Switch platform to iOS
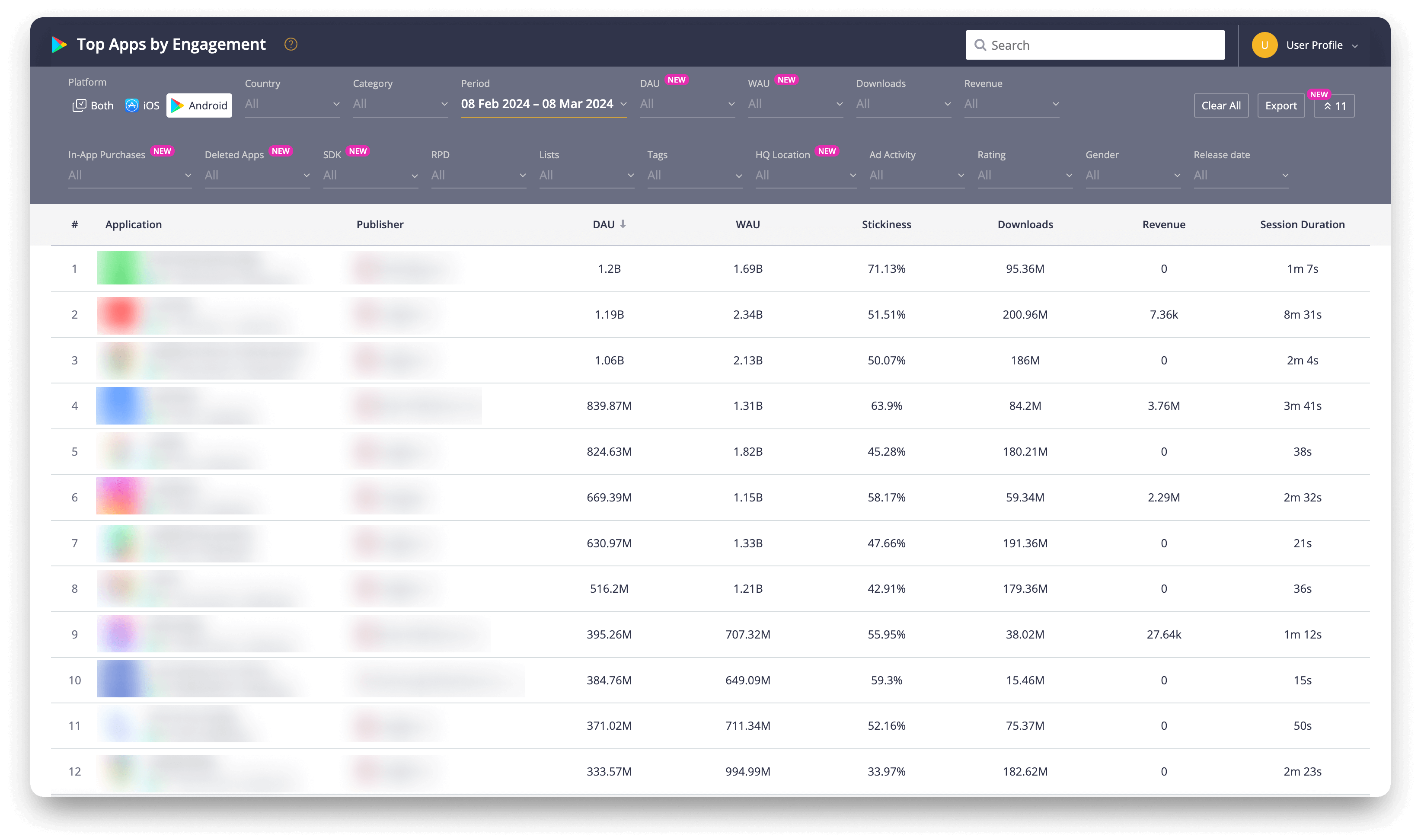The height and width of the screenshot is (840, 1421). (x=142, y=105)
